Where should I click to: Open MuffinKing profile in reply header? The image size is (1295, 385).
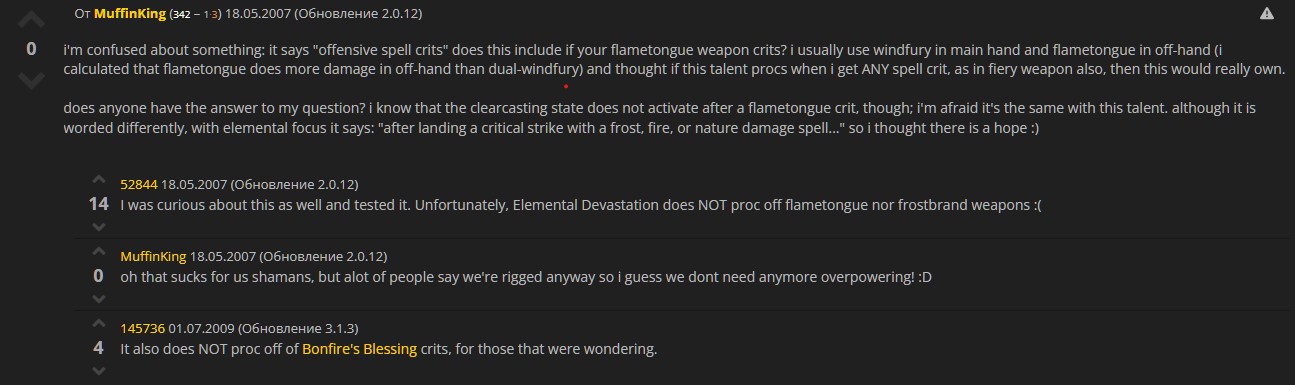[153, 257]
